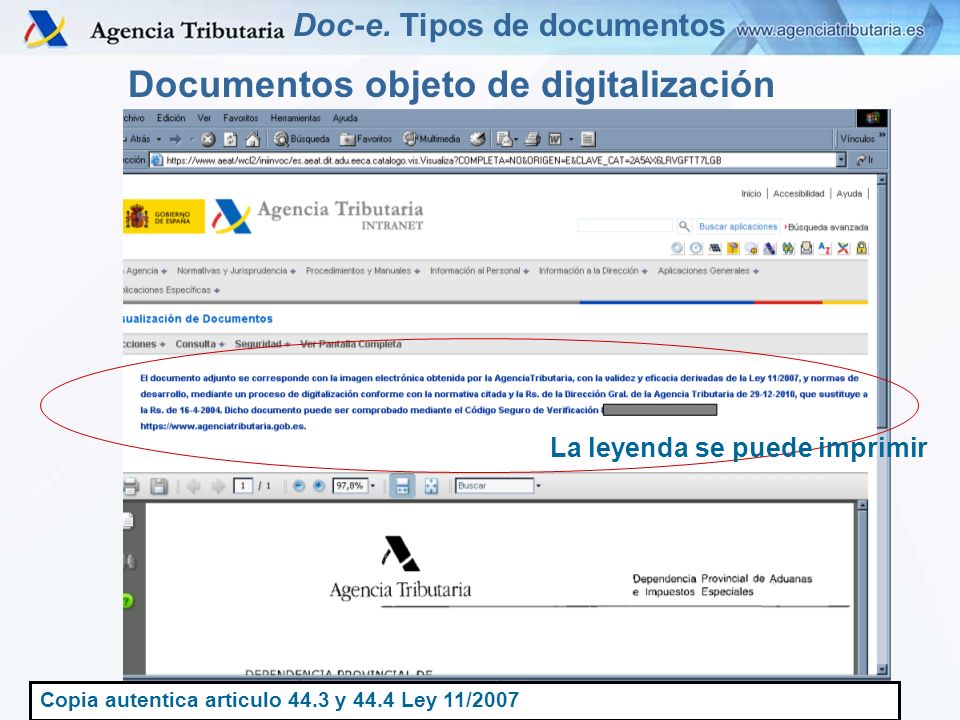
Task: Click the magnifying glass search icon
Action: point(684,227)
